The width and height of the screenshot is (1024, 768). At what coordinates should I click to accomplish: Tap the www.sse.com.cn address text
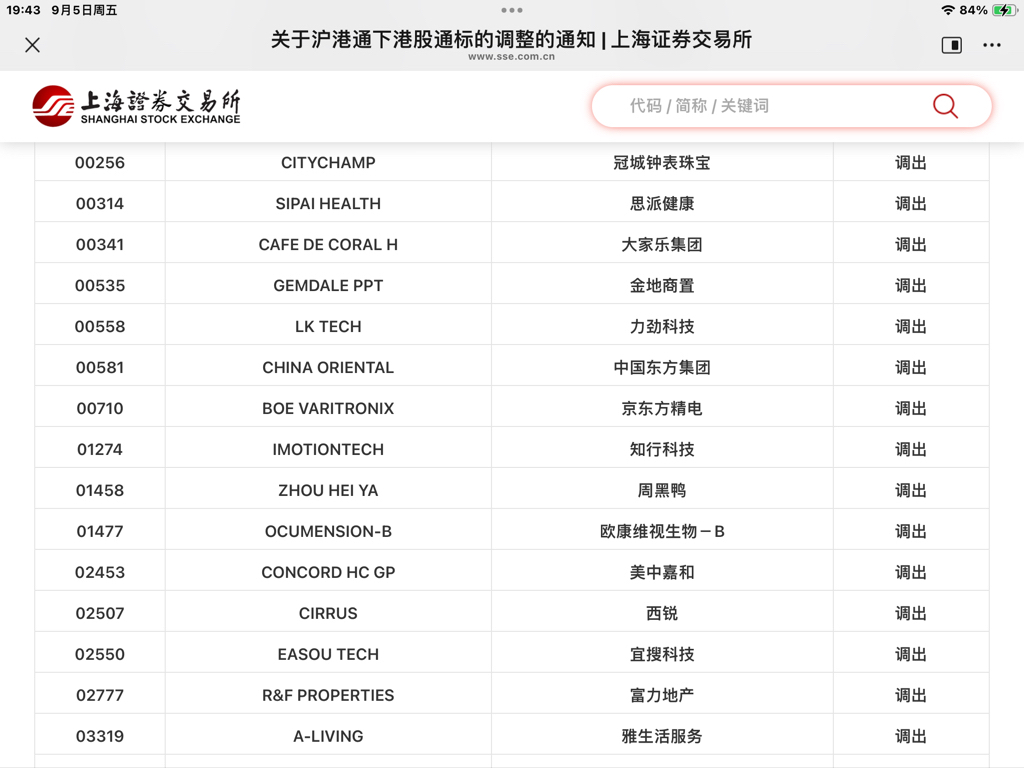pos(511,57)
